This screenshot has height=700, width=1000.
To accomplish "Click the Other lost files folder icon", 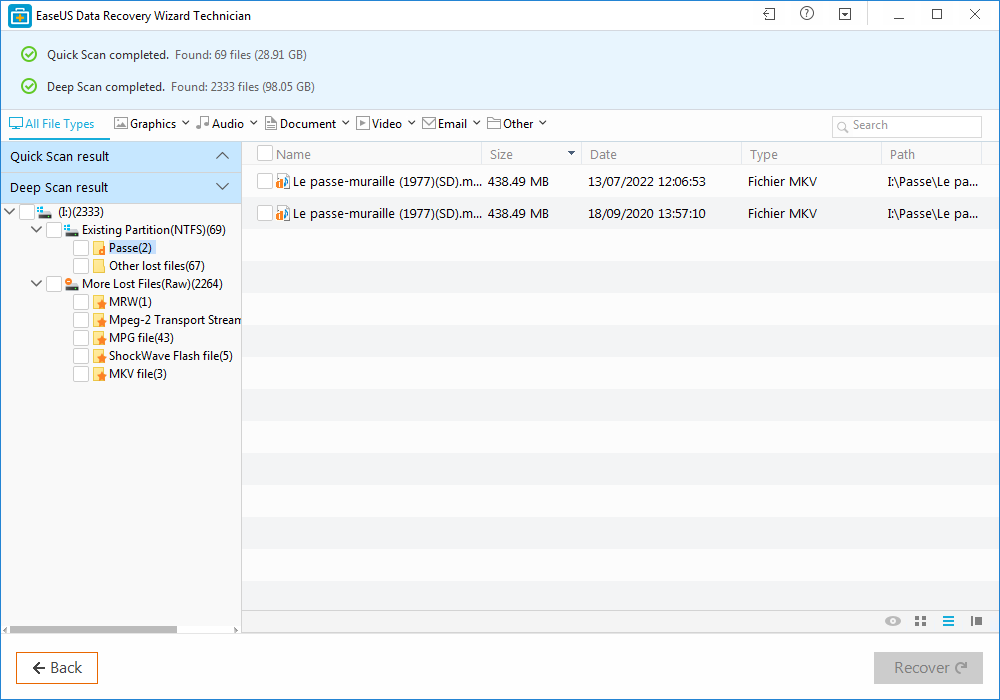I will pyautogui.click(x=99, y=266).
